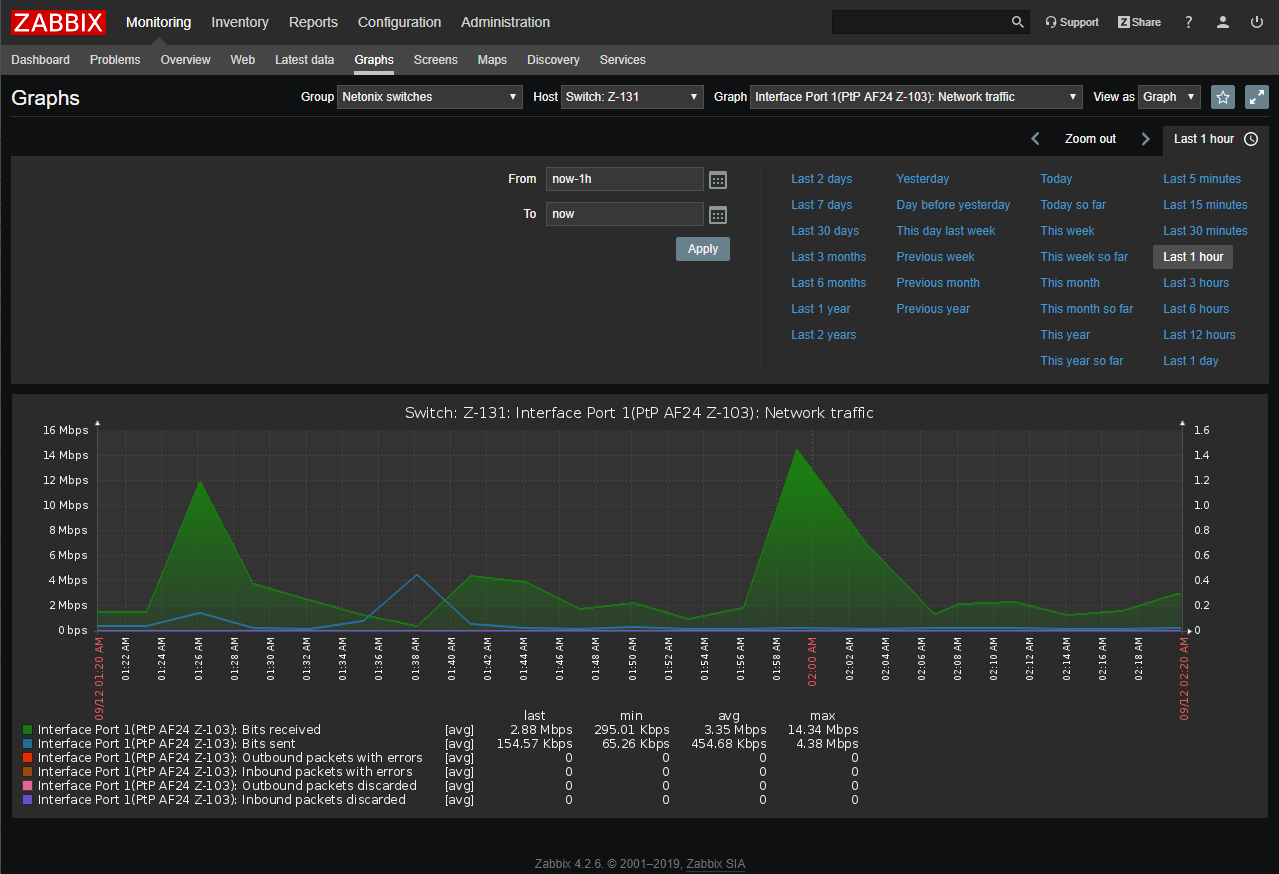Open the Help question mark icon
The height and width of the screenshot is (874, 1279).
pos(1188,22)
